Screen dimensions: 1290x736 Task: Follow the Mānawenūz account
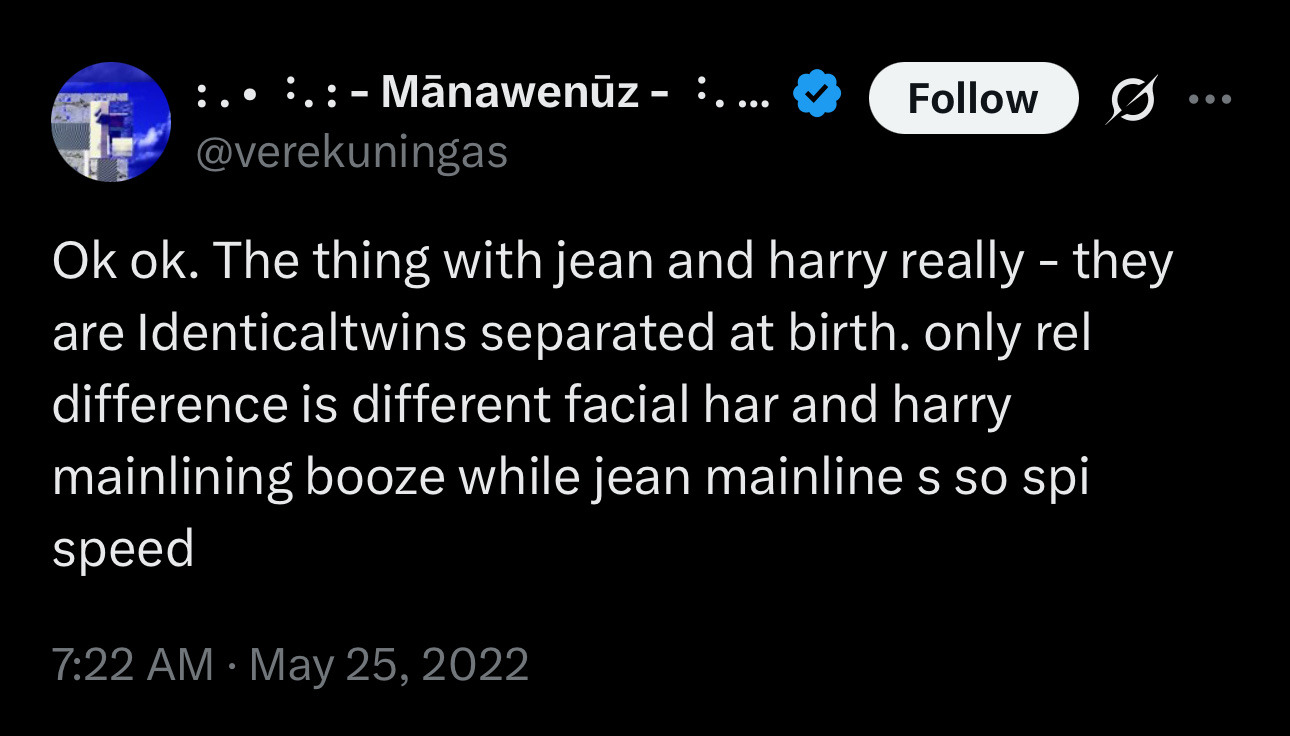pos(973,98)
